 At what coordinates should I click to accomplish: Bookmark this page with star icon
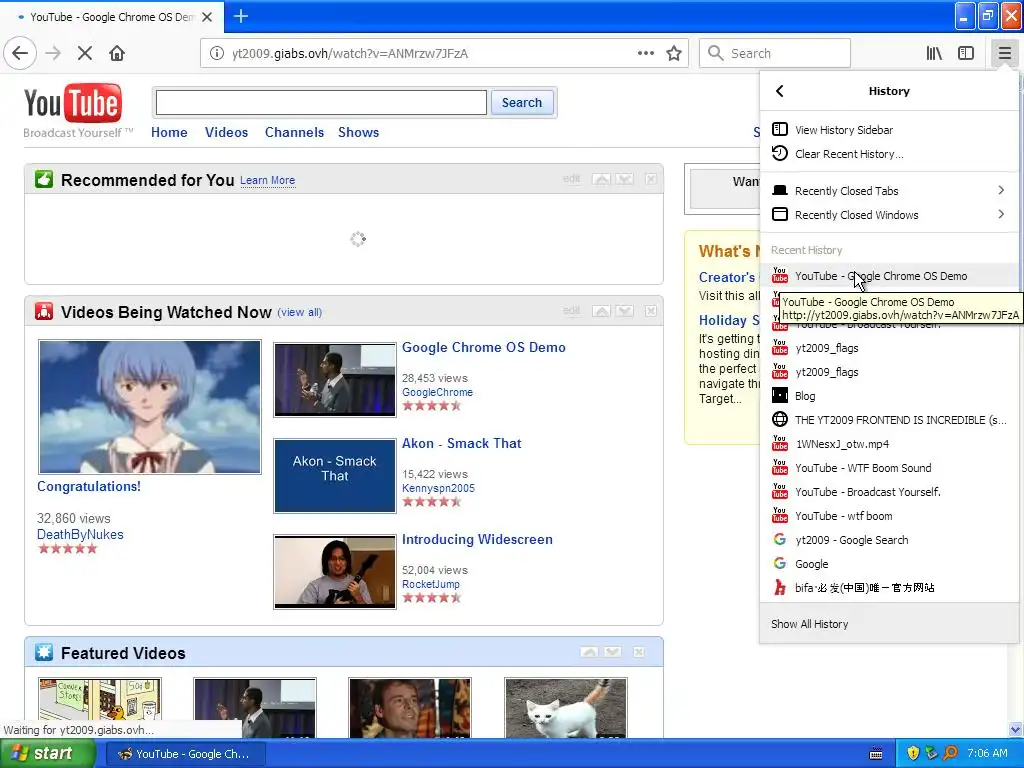674,54
